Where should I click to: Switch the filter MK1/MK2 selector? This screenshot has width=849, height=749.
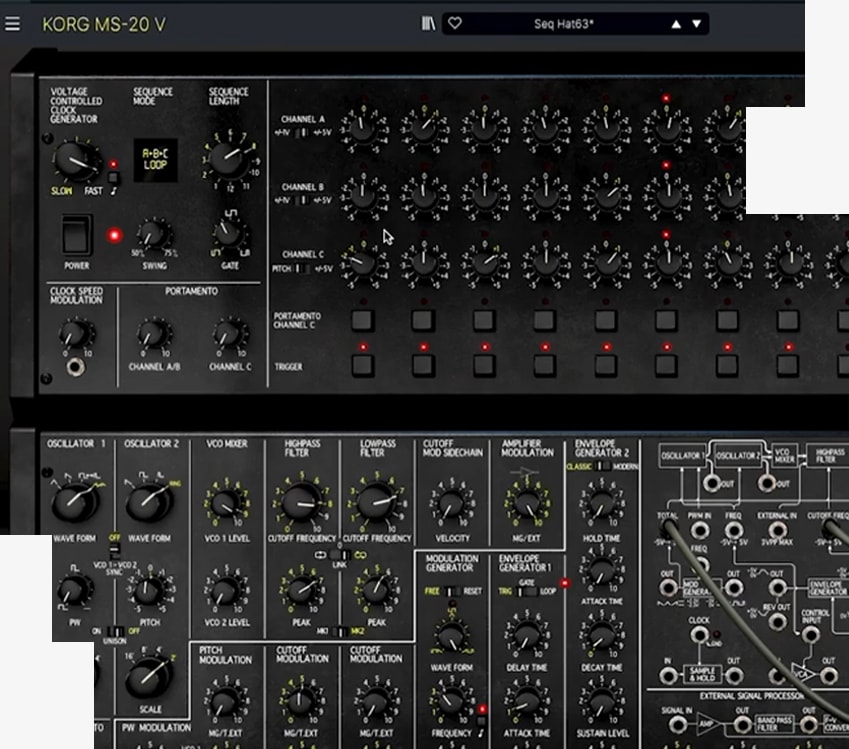pos(340,631)
